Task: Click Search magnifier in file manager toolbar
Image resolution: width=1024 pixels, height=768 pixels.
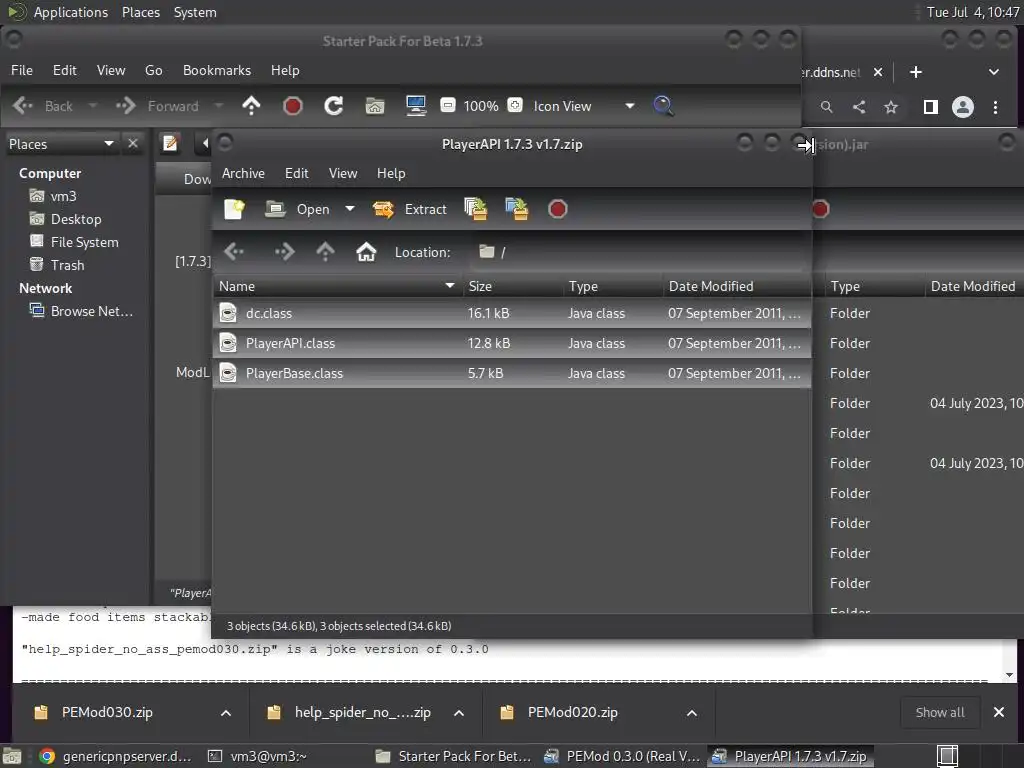Action: (x=664, y=106)
